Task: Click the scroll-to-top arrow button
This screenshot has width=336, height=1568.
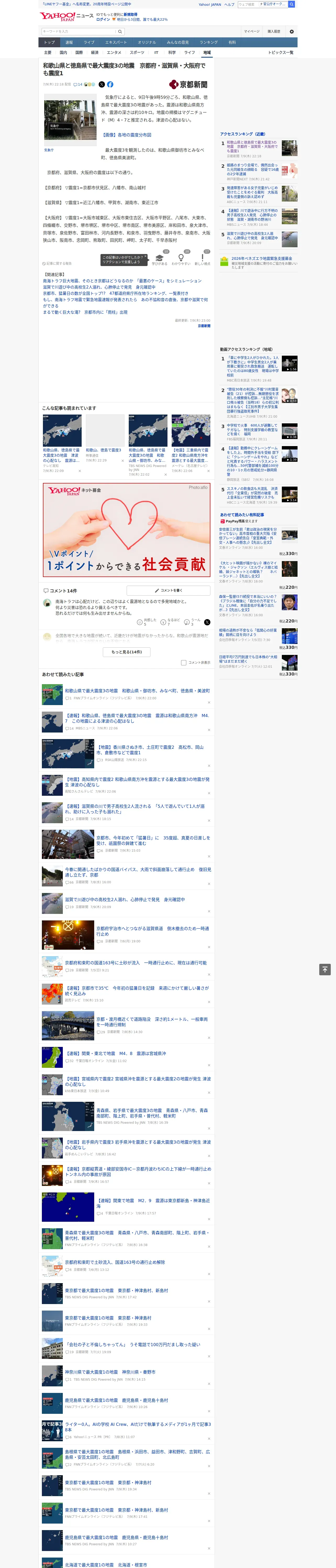Action: (326, 970)
